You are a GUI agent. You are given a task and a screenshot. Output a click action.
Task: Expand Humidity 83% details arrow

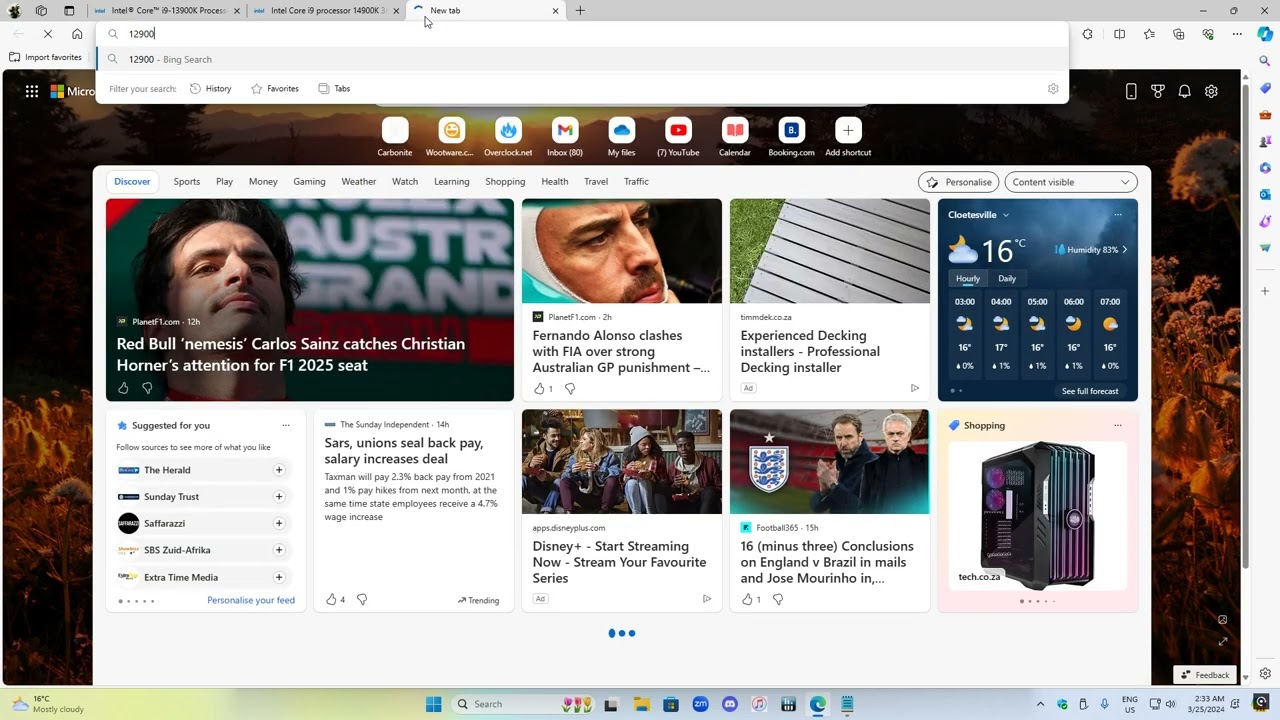[1125, 250]
